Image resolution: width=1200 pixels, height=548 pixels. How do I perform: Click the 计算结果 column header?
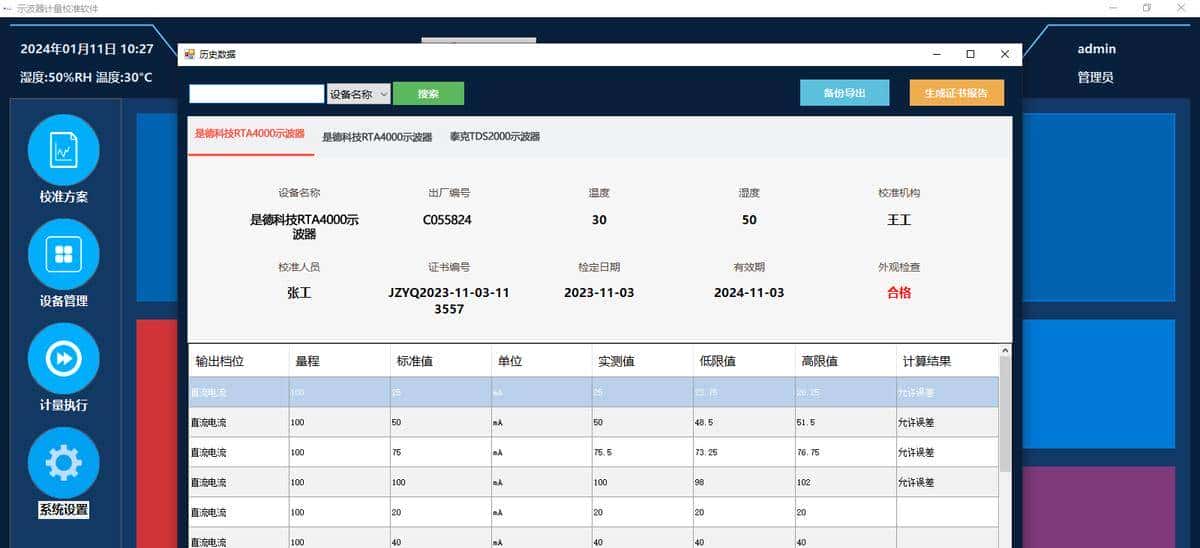[x=947, y=361]
